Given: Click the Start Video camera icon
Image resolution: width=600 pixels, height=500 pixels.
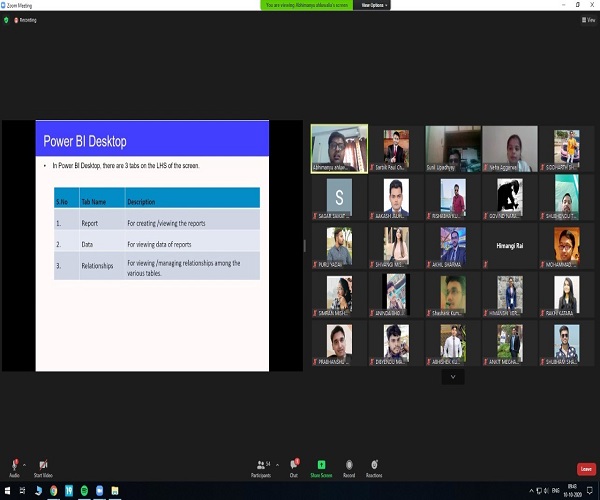Looking at the screenshot, I should [43, 464].
